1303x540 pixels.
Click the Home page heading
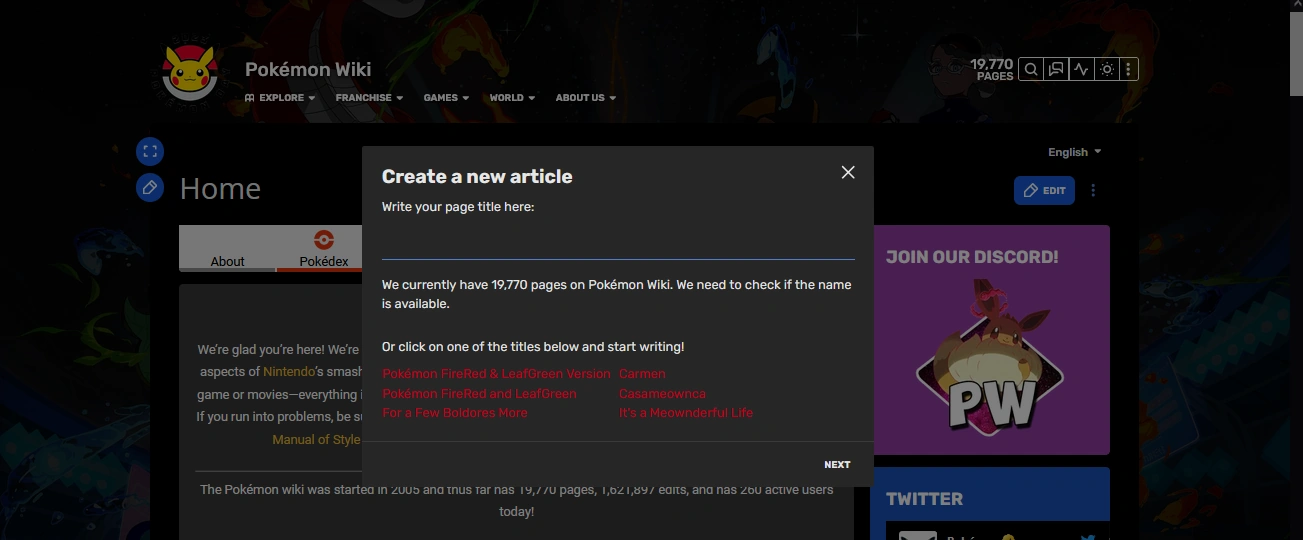220,189
